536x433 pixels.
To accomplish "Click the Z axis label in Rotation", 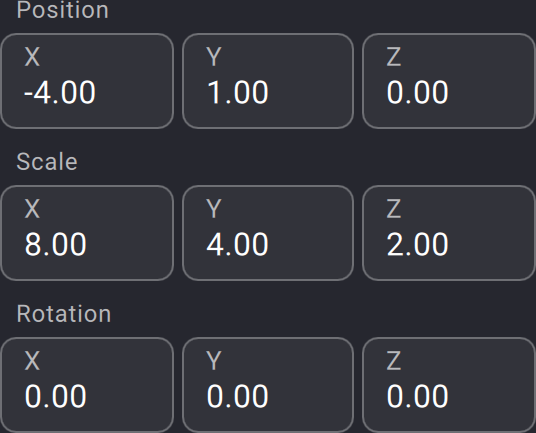I will click(x=393, y=361).
